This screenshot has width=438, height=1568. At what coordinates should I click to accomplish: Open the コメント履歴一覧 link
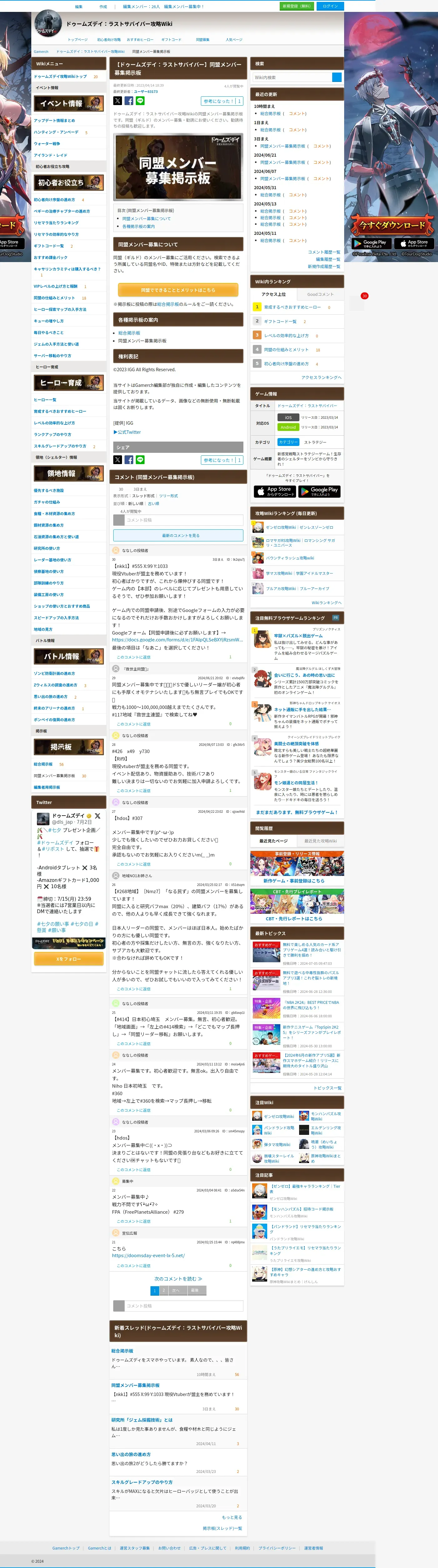click(x=324, y=252)
